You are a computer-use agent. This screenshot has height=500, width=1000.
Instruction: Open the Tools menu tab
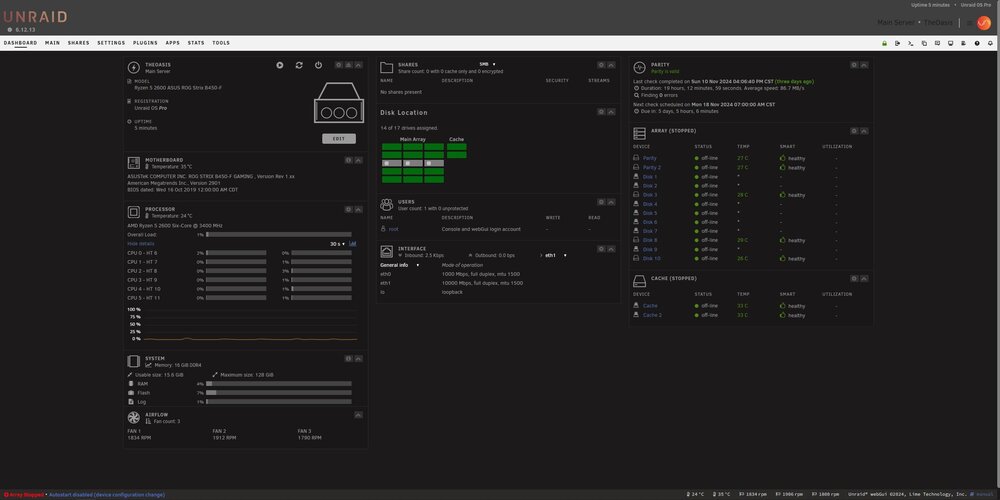221,43
